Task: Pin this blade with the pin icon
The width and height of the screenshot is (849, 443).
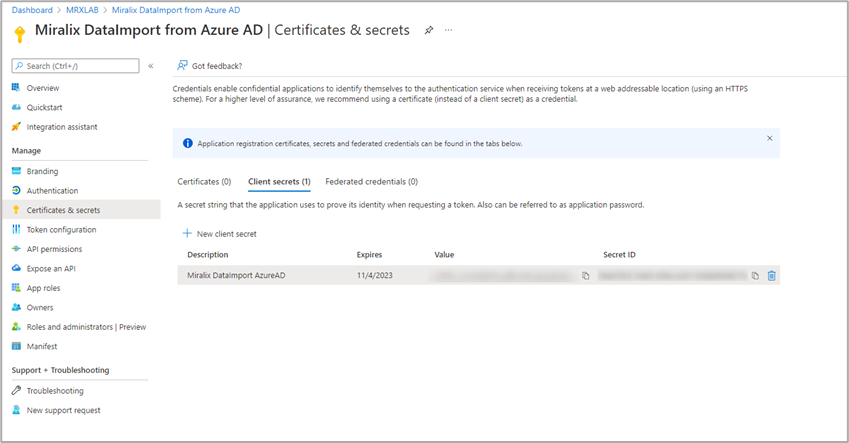Action: pos(429,30)
